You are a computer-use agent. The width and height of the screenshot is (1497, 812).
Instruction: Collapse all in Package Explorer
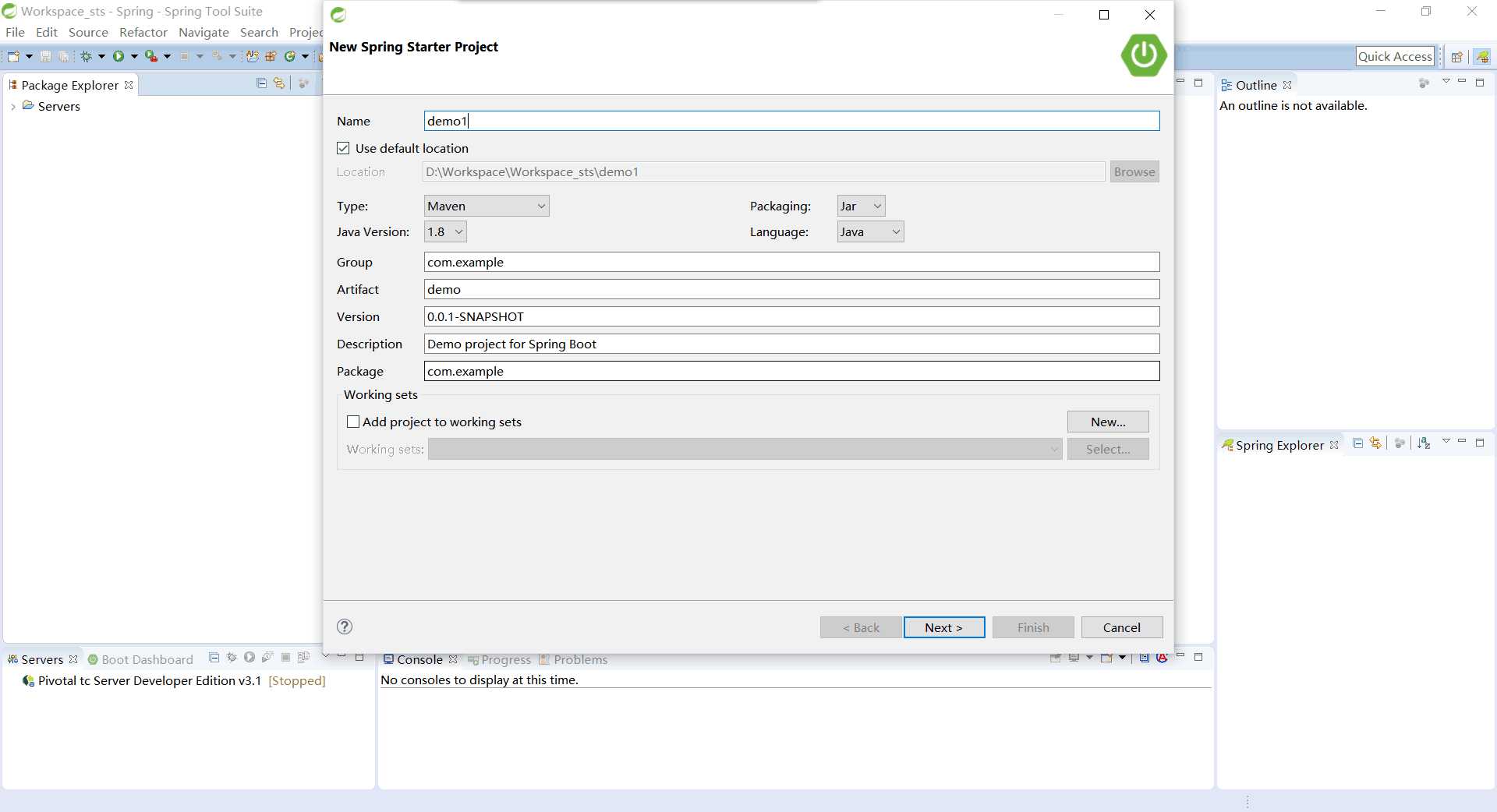pos(261,83)
